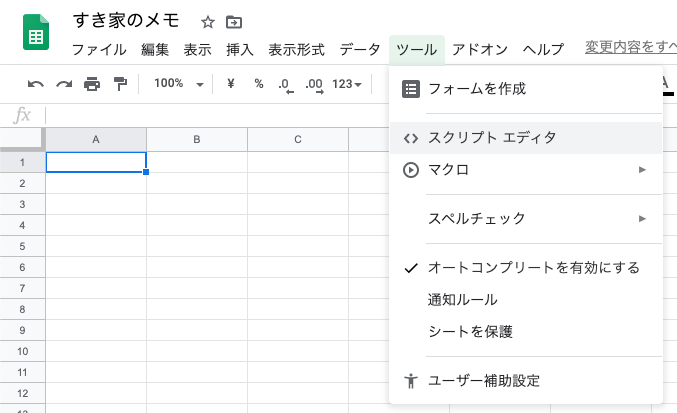Open the 編集 menu
677x413 pixels.
tap(155, 50)
